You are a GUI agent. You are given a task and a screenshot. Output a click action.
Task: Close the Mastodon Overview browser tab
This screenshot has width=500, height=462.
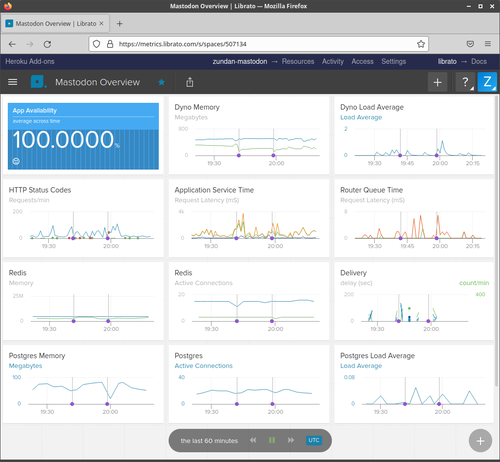point(101,24)
